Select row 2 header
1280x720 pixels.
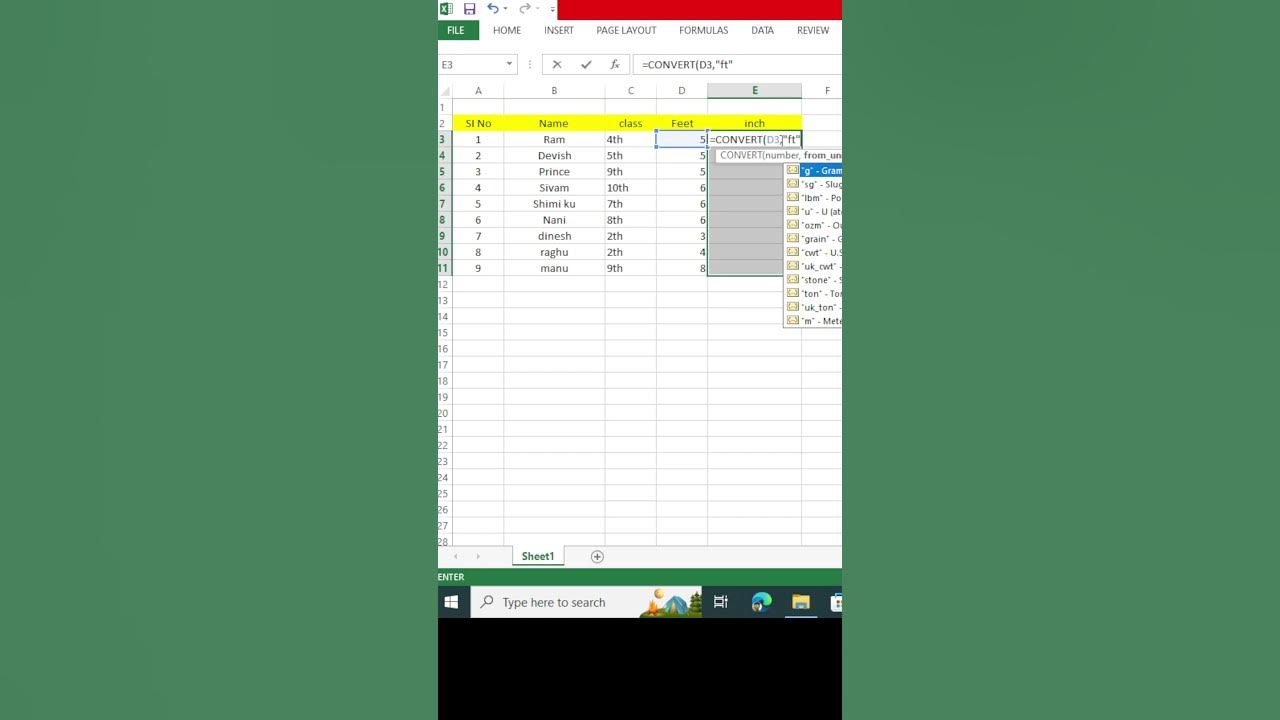click(445, 123)
